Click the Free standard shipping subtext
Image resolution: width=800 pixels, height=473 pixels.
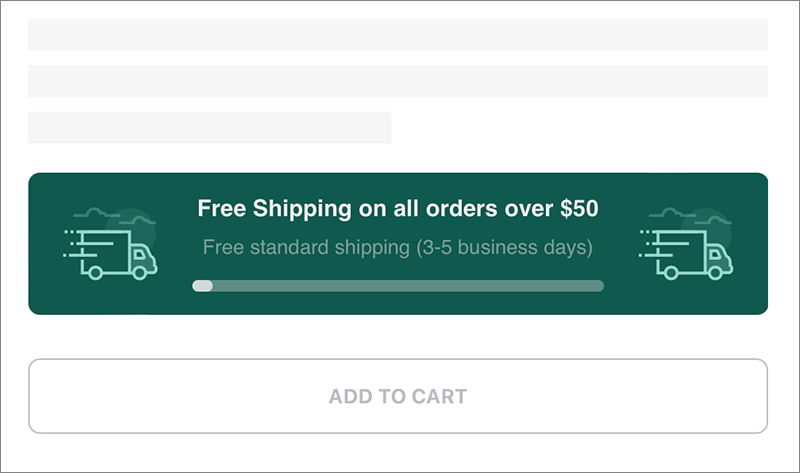[398, 247]
